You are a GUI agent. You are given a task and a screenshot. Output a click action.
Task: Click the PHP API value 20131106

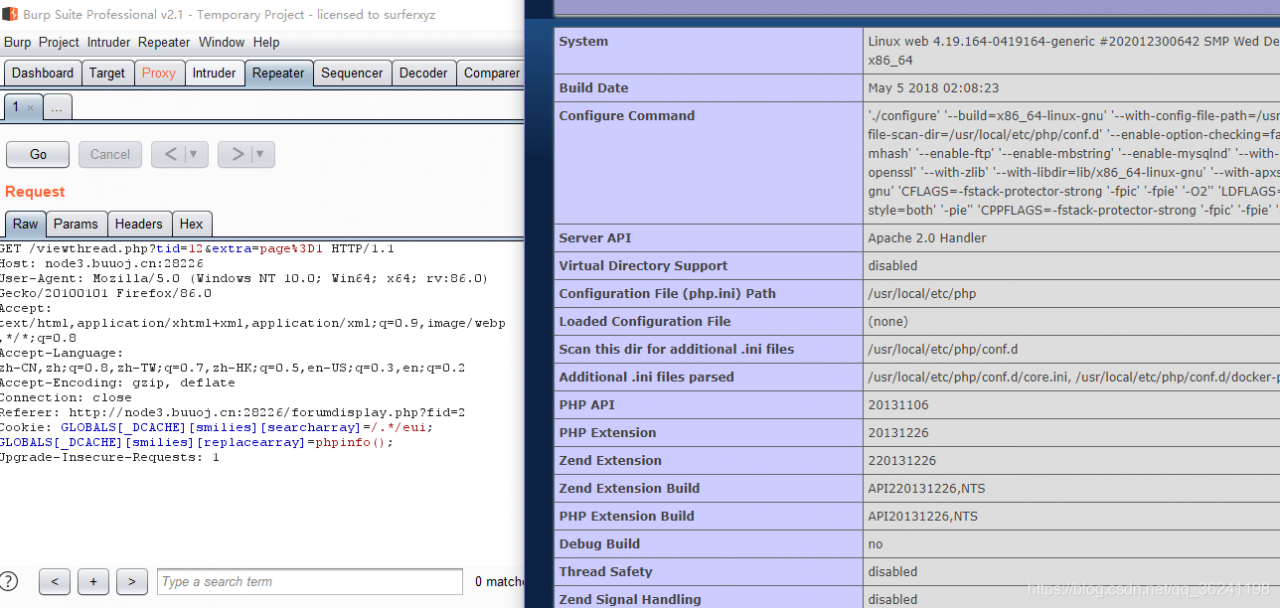(x=898, y=405)
